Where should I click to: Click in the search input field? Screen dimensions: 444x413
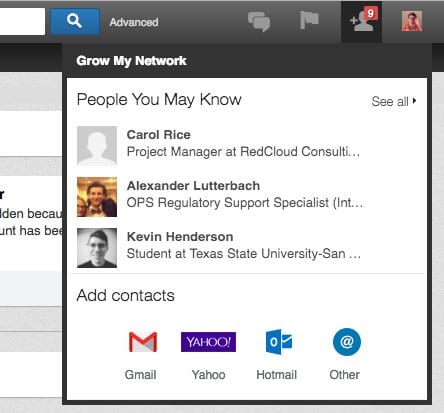[x=22, y=22]
